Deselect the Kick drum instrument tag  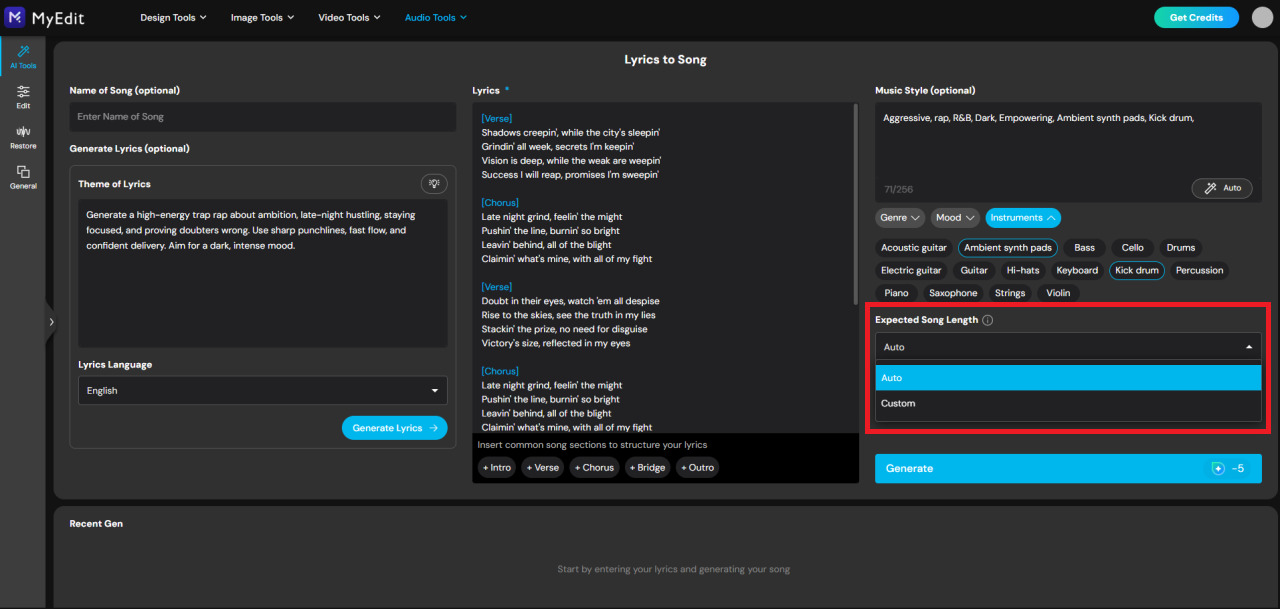click(x=1136, y=270)
